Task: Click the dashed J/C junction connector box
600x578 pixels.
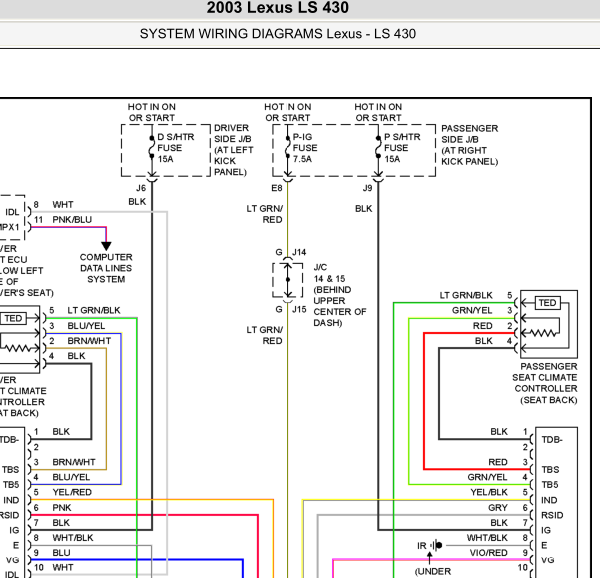Action: pos(288,280)
